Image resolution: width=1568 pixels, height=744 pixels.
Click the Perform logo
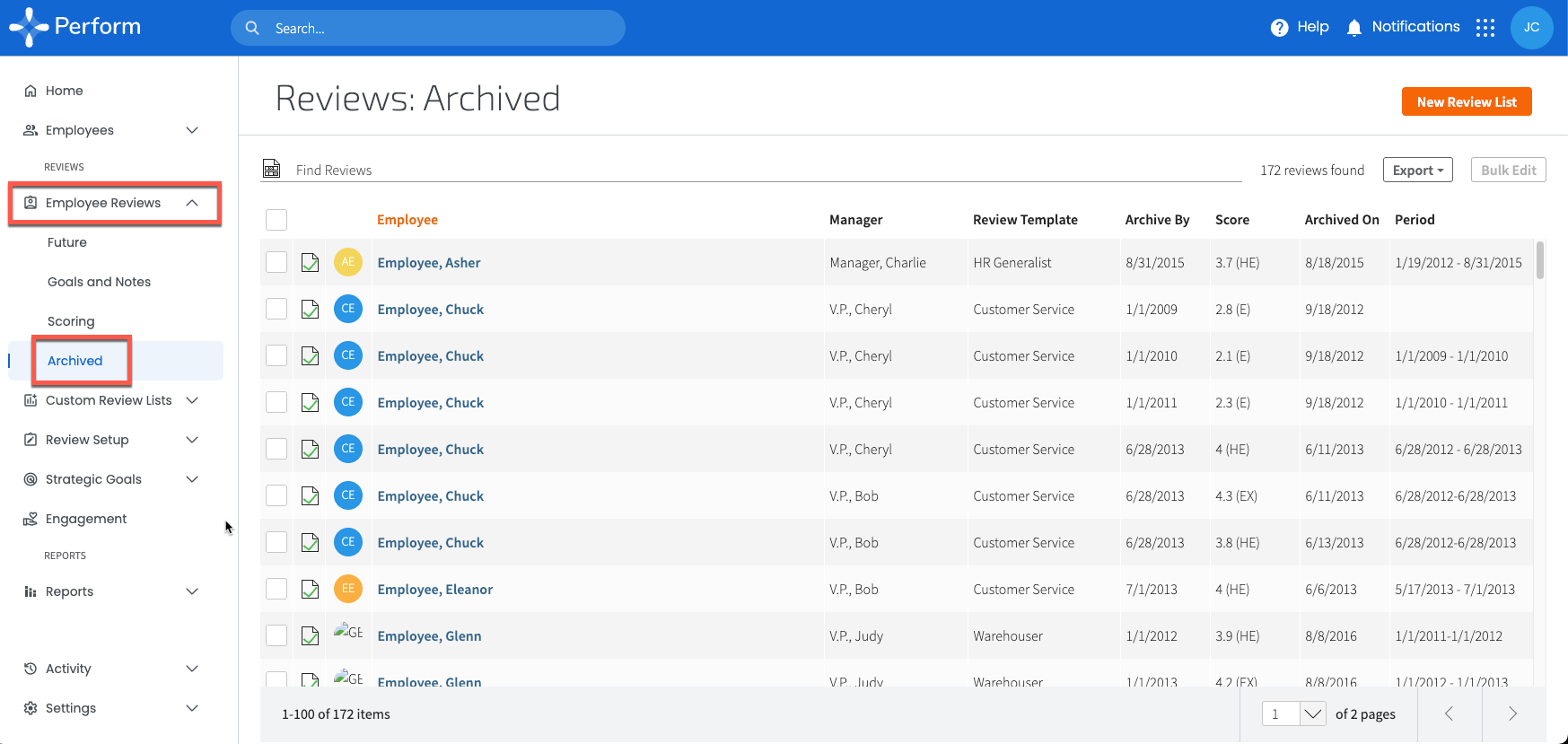click(75, 27)
